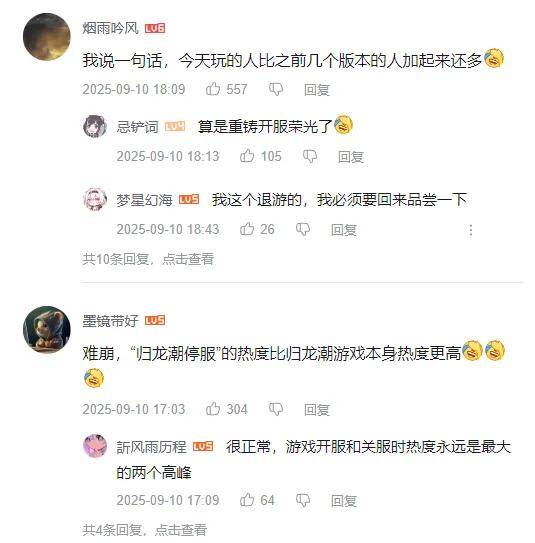Dislike 墨镜带好's comment
This screenshot has width=535, height=543.
(x=276, y=409)
